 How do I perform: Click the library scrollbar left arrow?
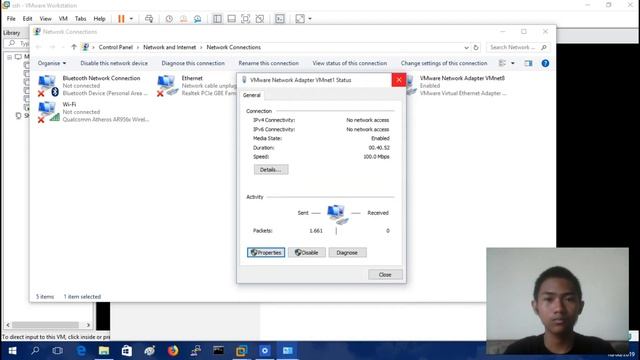pyautogui.click(x=8, y=325)
